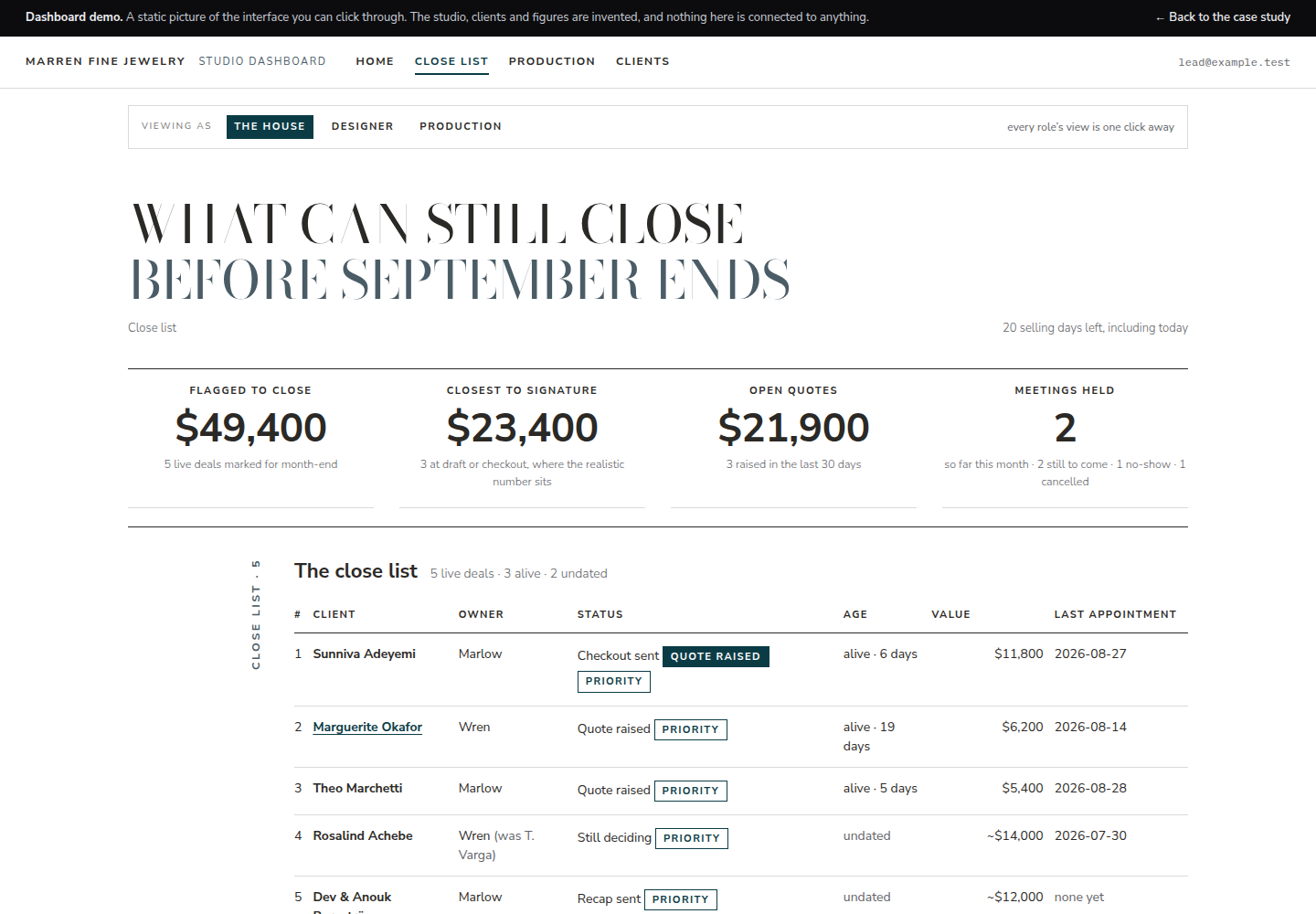Image resolution: width=1316 pixels, height=914 pixels.
Task: Open the Home nav item
Action: pyautogui.click(x=375, y=61)
